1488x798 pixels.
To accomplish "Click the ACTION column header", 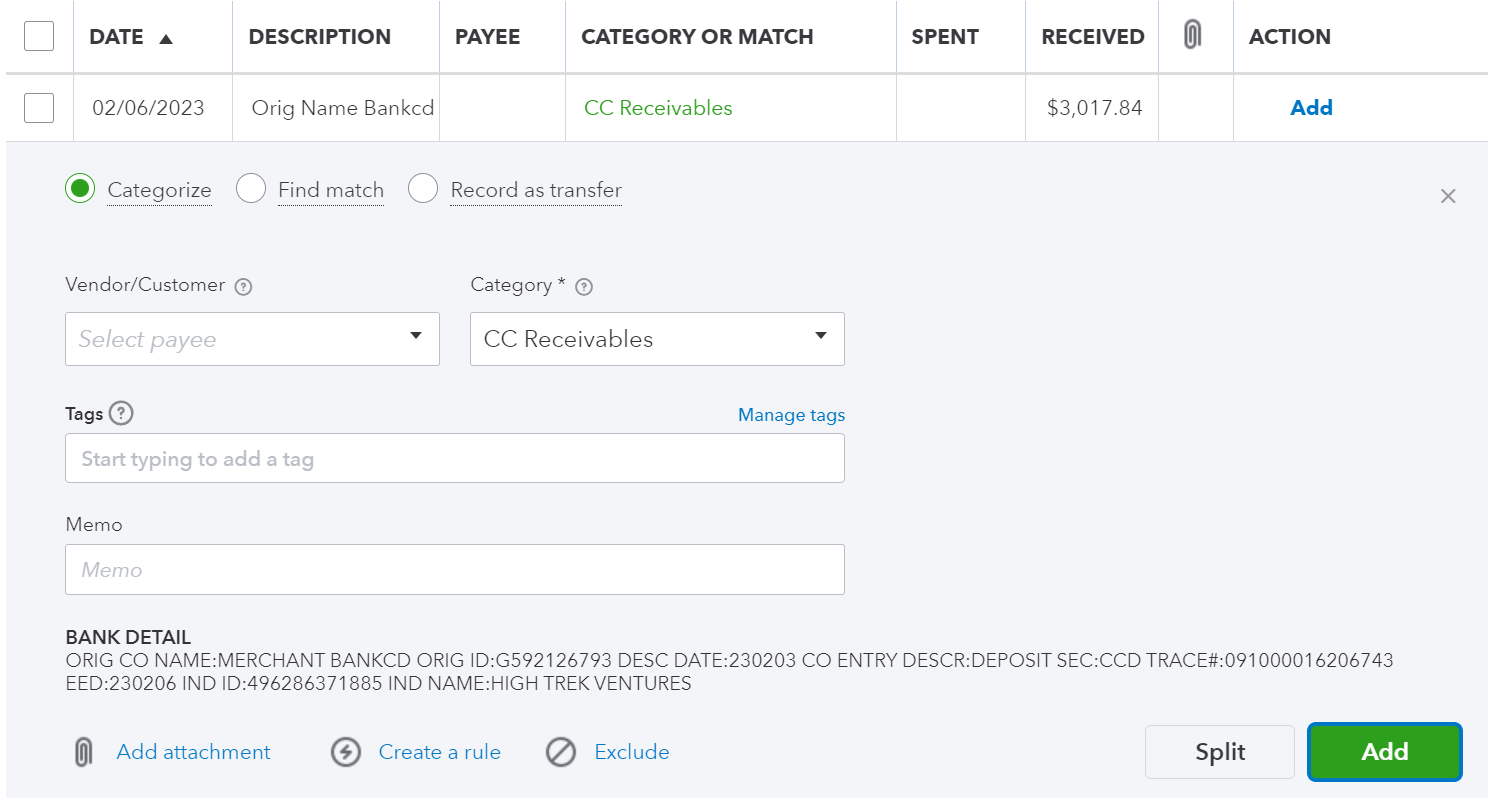I will click(1290, 37).
